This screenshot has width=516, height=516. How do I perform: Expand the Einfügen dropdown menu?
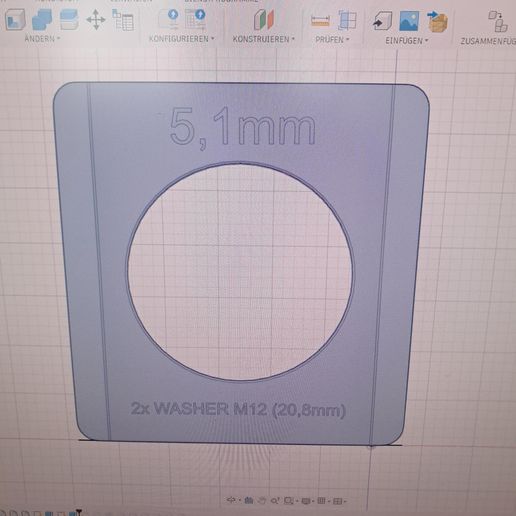coord(407,41)
